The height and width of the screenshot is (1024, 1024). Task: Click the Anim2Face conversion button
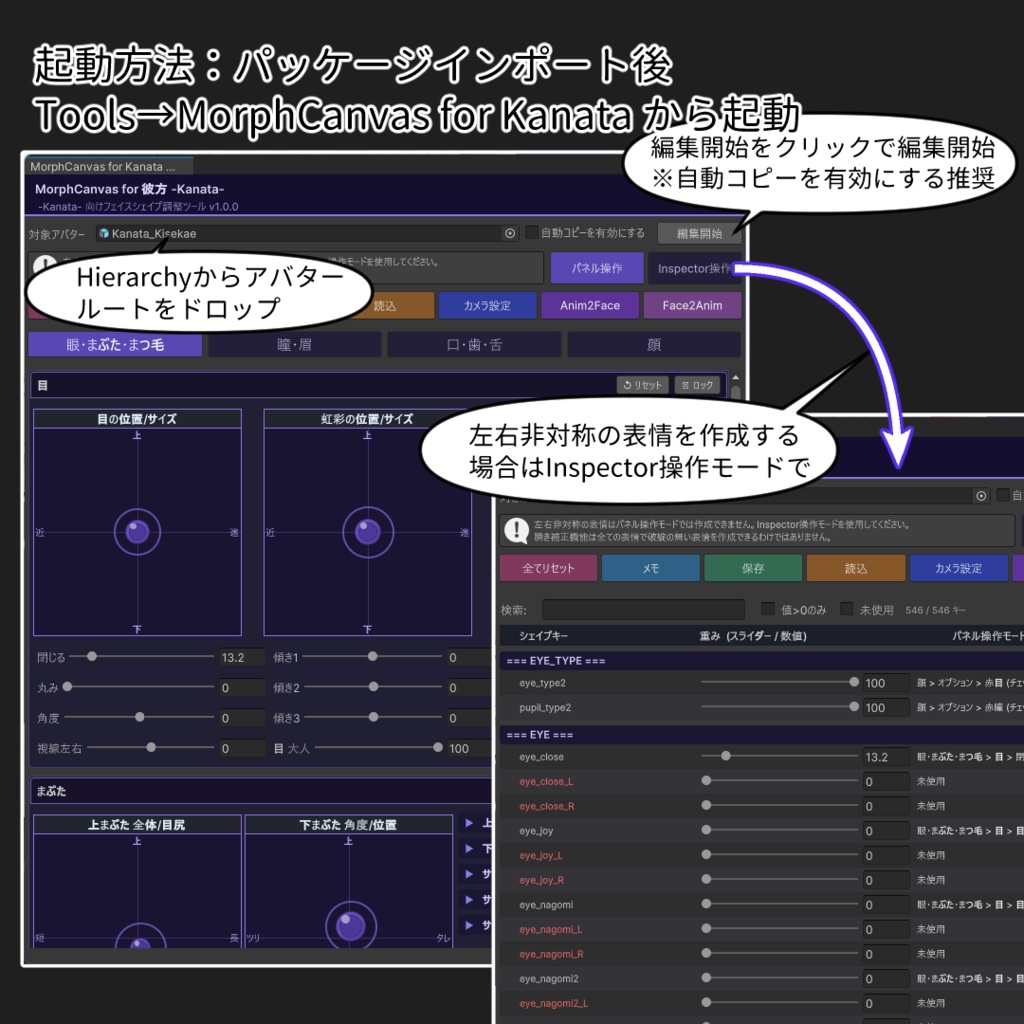click(x=590, y=305)
